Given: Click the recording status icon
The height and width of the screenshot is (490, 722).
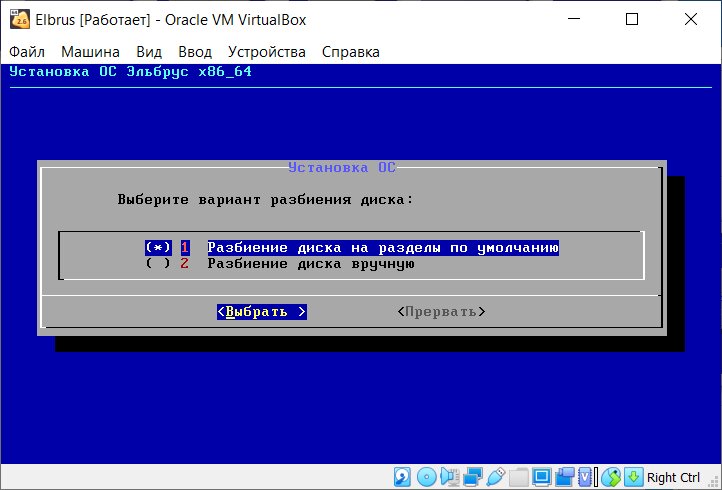Looking at the screenshot, I should 565,477.
